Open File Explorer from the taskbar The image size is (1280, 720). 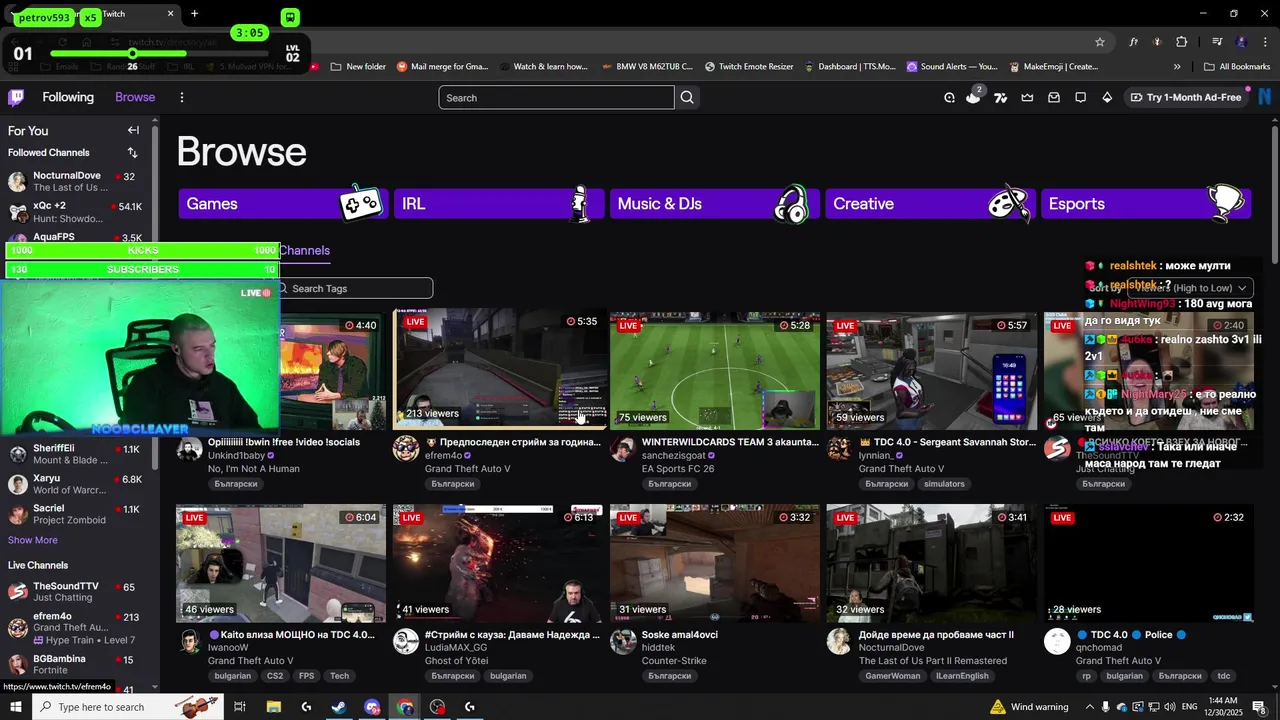coord(273,707)
